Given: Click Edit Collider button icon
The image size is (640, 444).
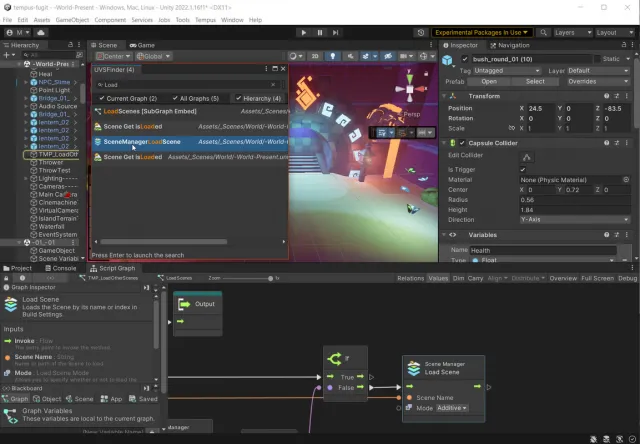Looking at the screenshot, I should point(527,157).
